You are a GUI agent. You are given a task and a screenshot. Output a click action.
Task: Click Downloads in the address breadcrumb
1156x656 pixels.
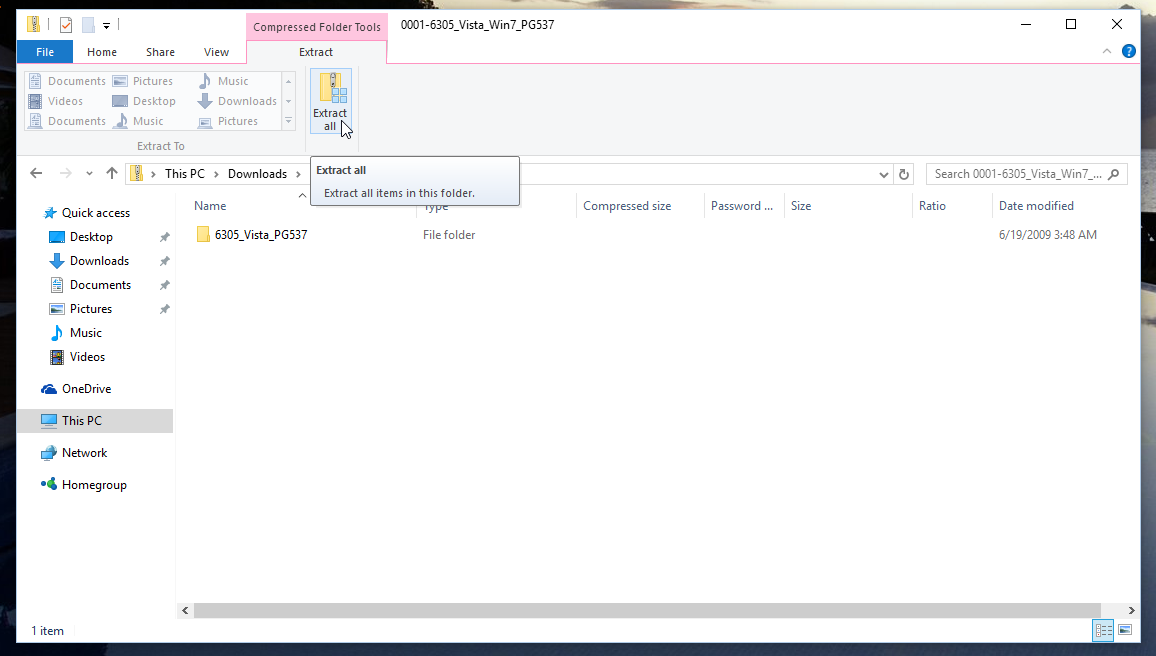(257, 174)
